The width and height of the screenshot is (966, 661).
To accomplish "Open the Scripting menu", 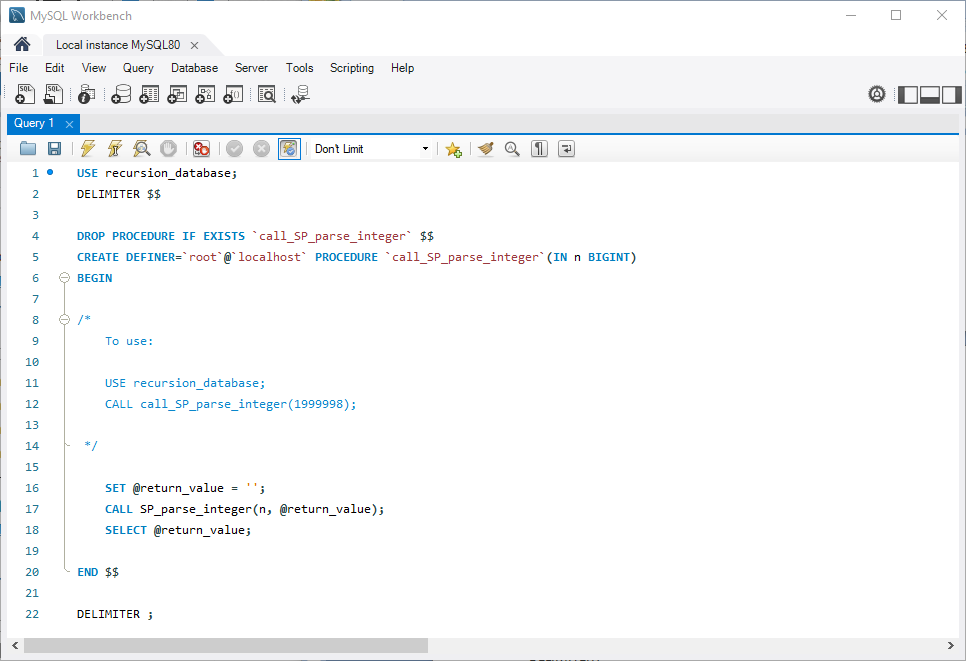I will [x=351, y=68].
